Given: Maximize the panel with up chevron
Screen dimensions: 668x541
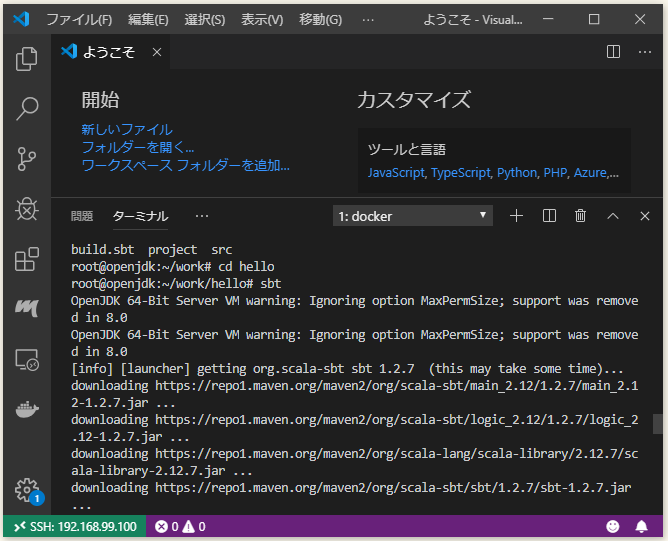Looking at the screenshot, I should pyautogui.click(x=613, y=216).
